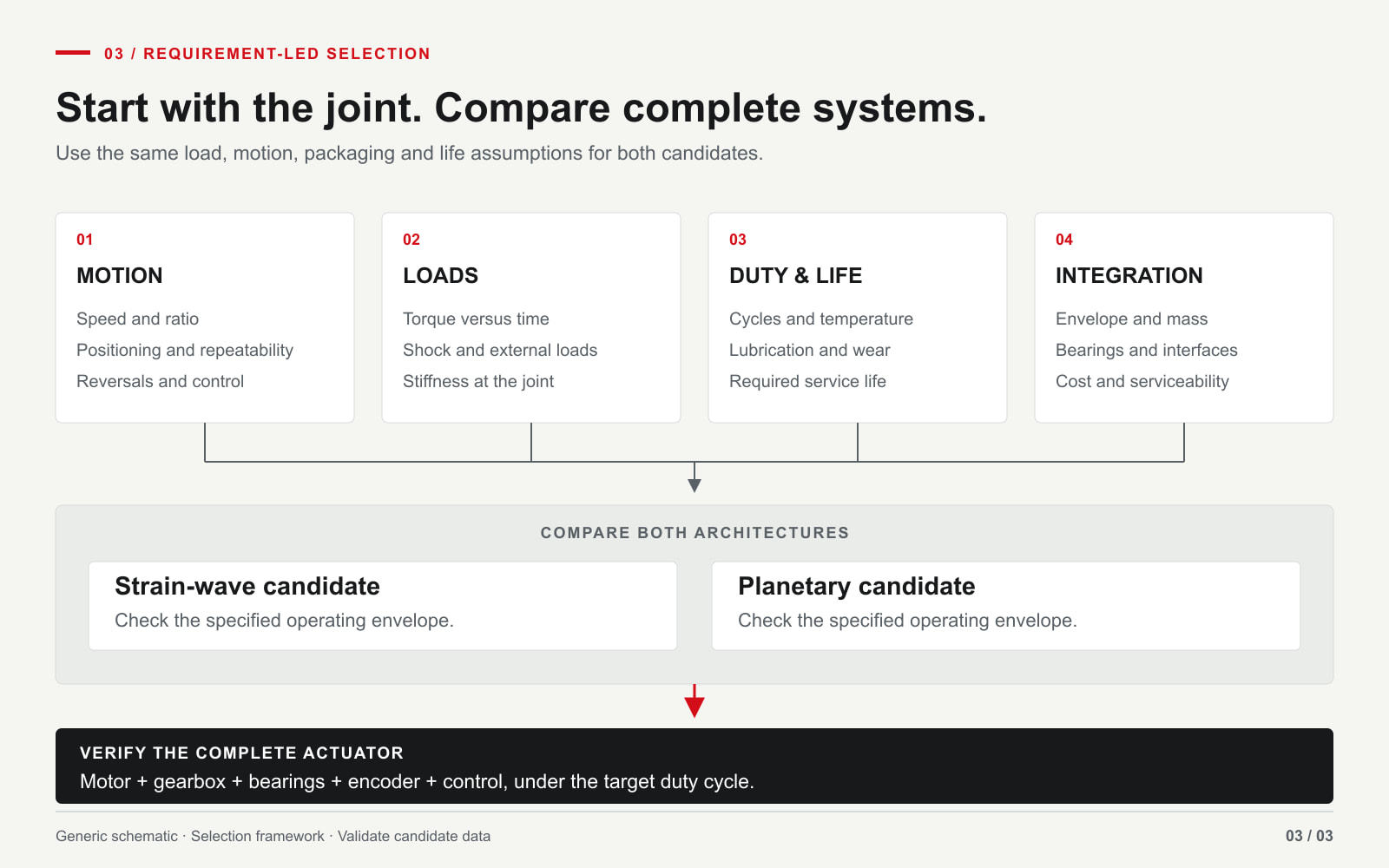Screen dimensions: 1389x868
Task: Select the 'Strain-wave candidate' title
Action: click(247, 586)
